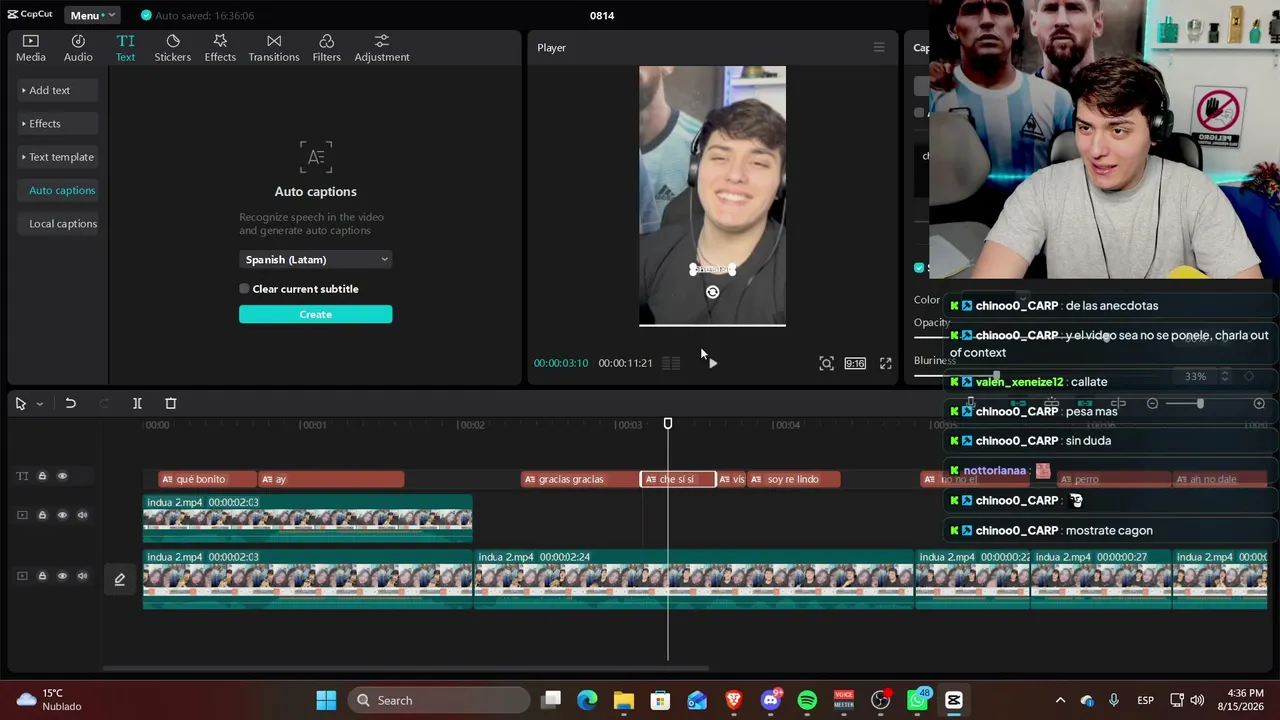Split the clip at playhead

137,403
